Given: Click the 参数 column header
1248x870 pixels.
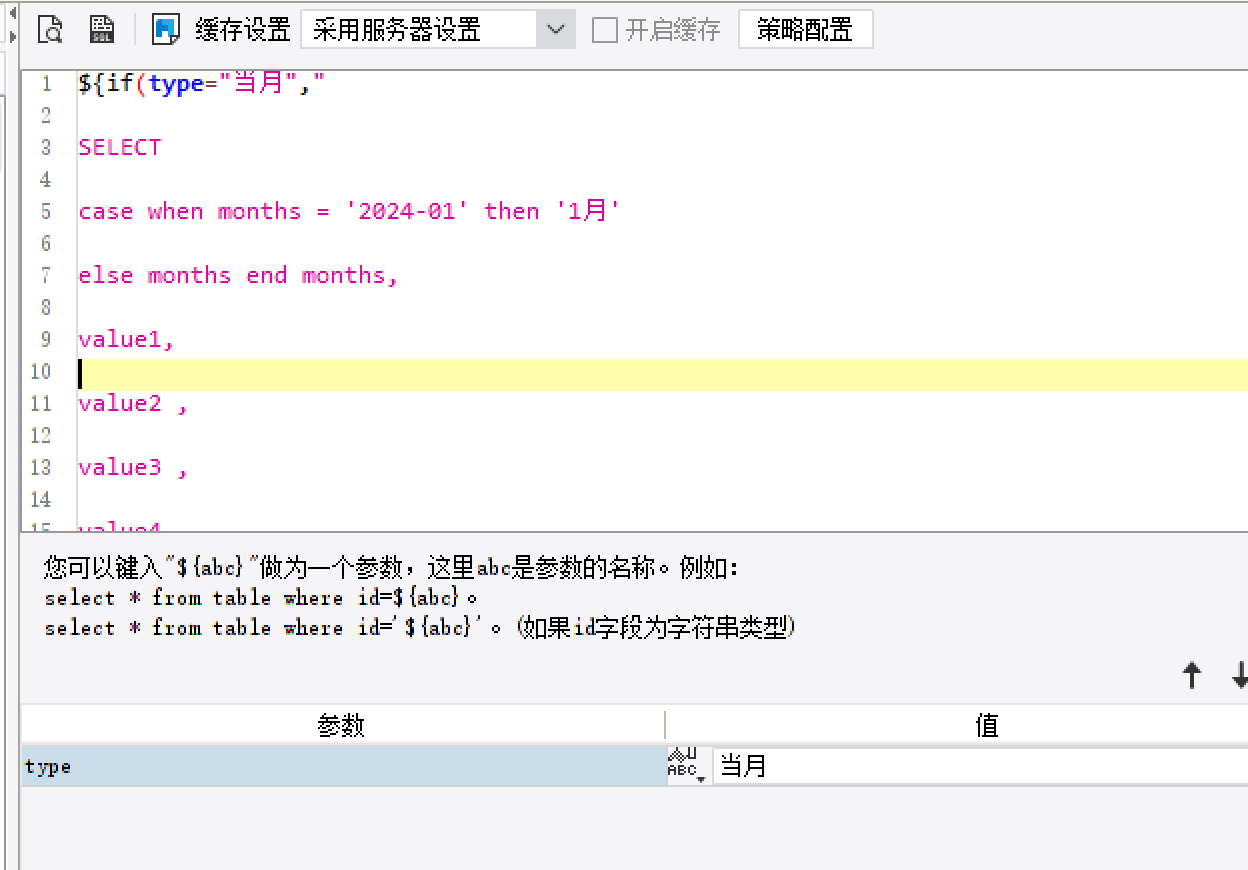Looking at the screenshot, I should click(x=342, y=726).
